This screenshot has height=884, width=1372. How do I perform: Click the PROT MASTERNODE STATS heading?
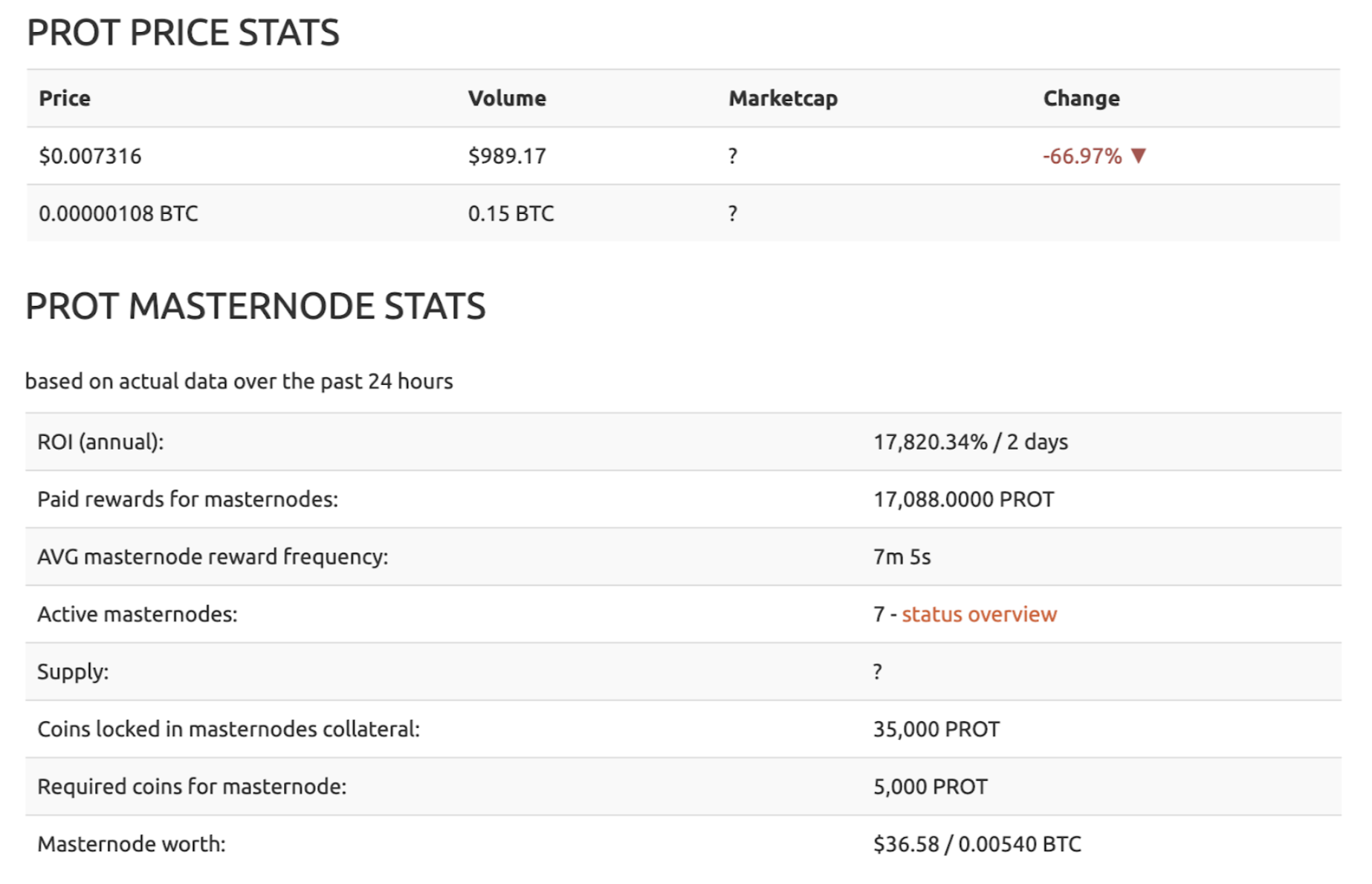(256, 306)
